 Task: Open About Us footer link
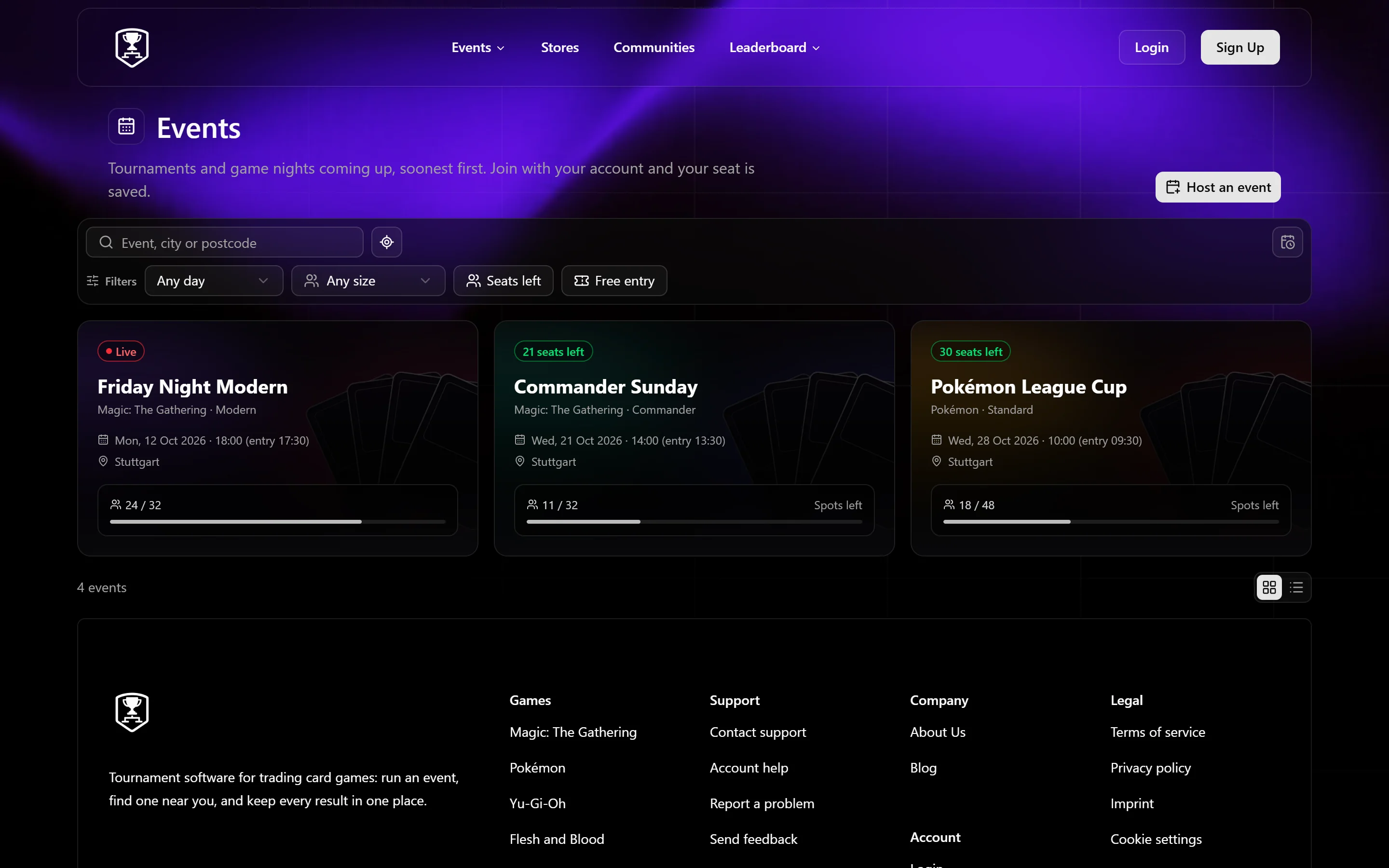click(x=937, y=732)
